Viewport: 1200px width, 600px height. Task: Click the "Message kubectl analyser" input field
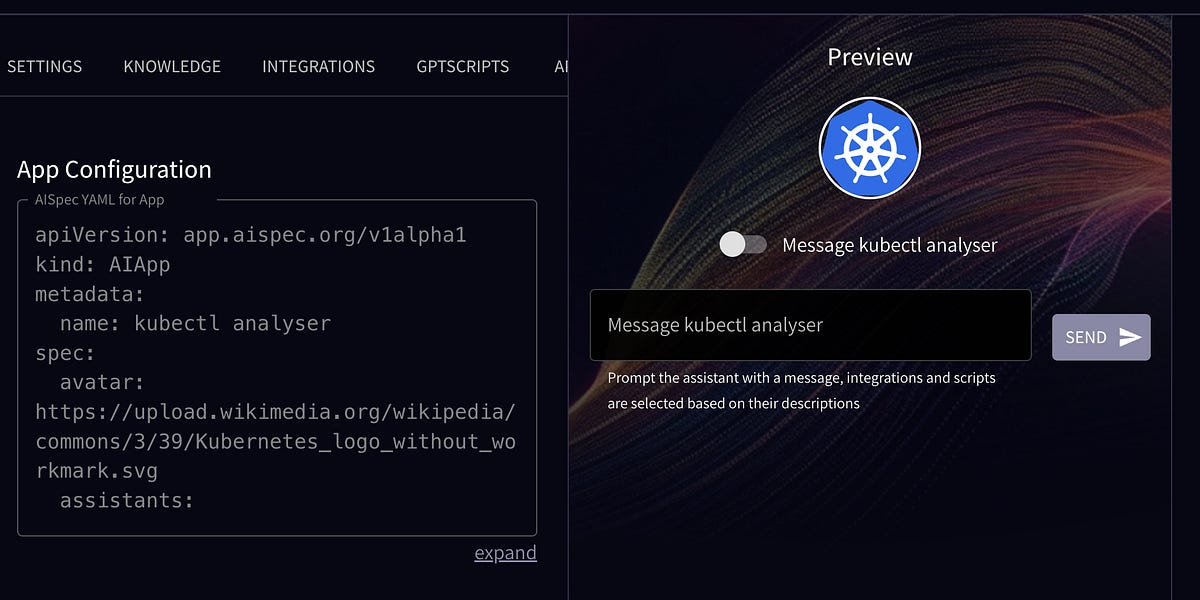[810, 325]
